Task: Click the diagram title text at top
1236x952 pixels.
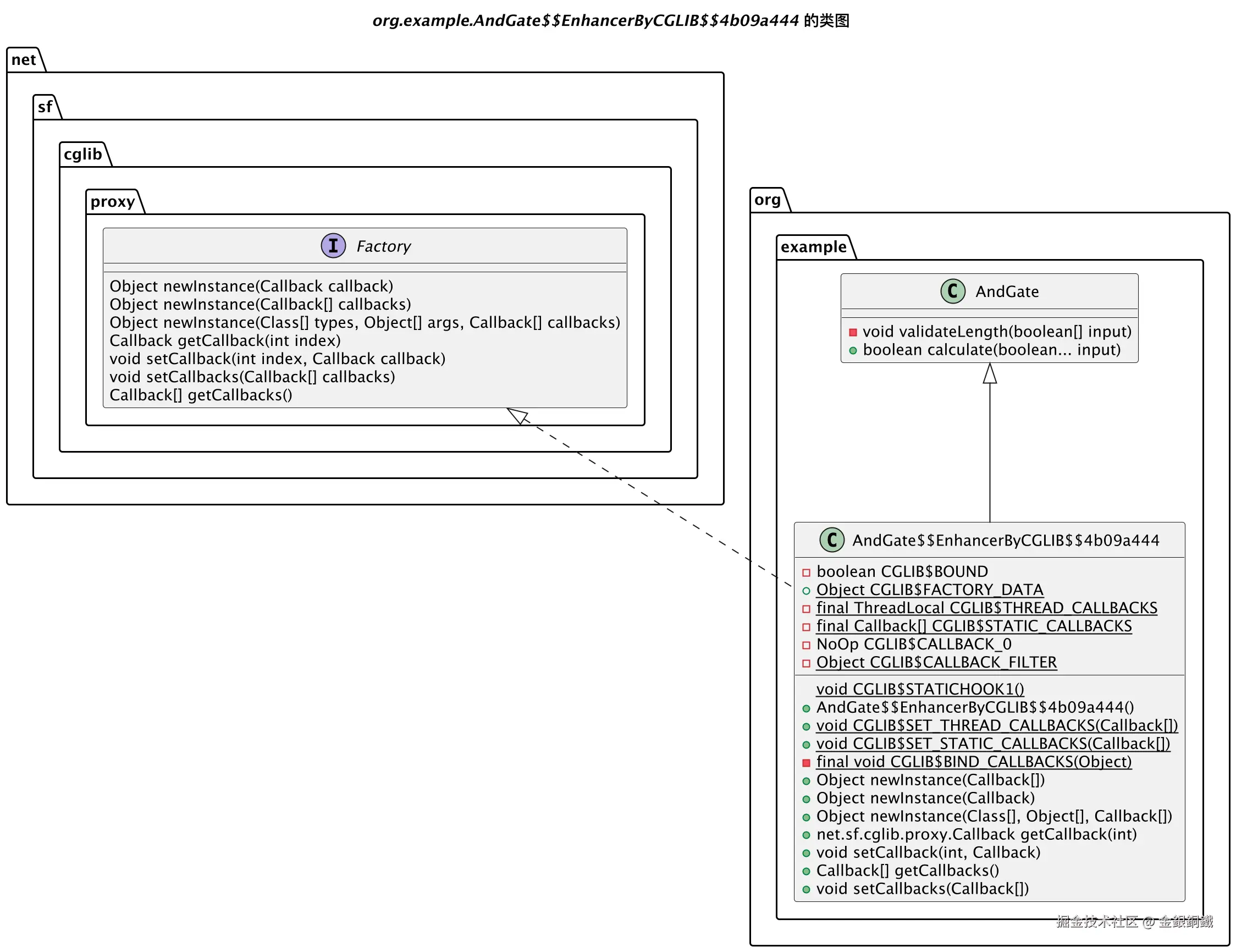Action: click(x=611, y=20)
